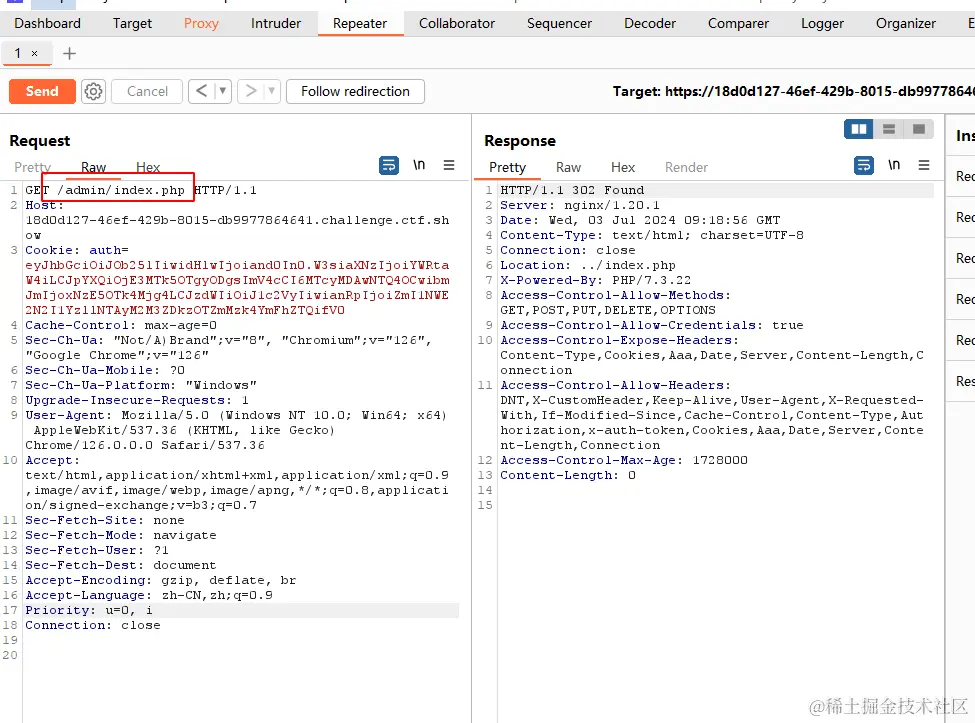The image size is (975, 723).
Task: Go back to previous request arrow
Action: tap(201, 91)
